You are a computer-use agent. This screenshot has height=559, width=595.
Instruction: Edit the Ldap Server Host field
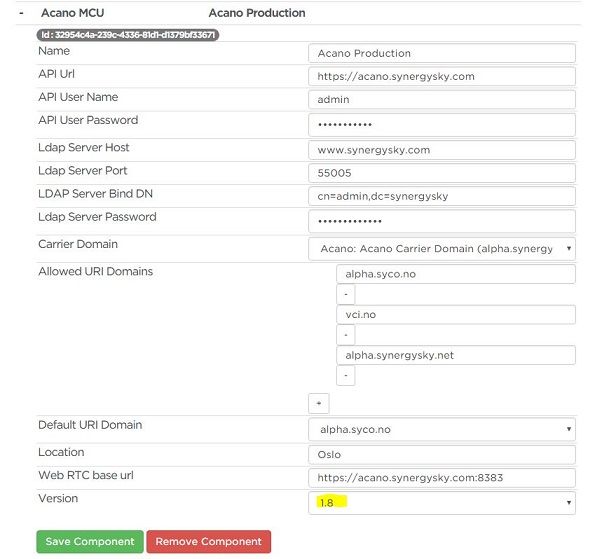pos(442,150)
